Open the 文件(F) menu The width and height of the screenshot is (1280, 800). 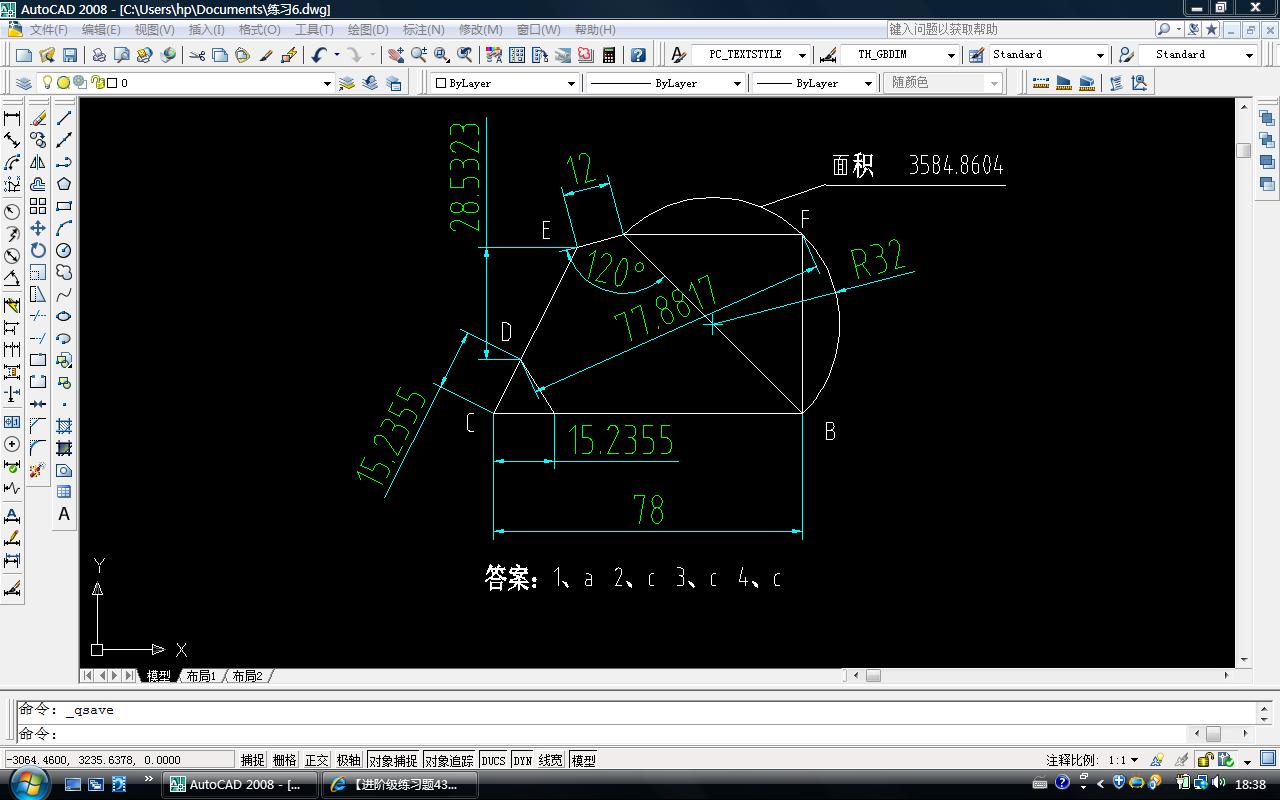49,30
